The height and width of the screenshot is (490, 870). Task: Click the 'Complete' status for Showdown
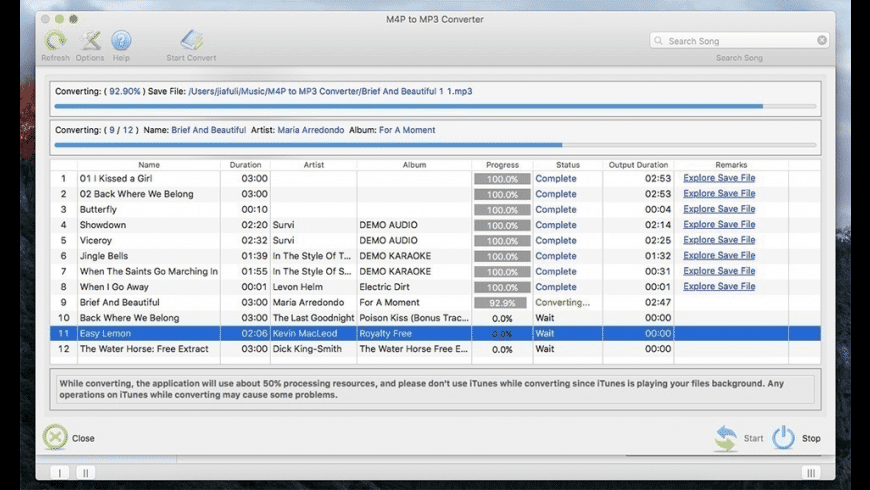click(x=555, y=225)
